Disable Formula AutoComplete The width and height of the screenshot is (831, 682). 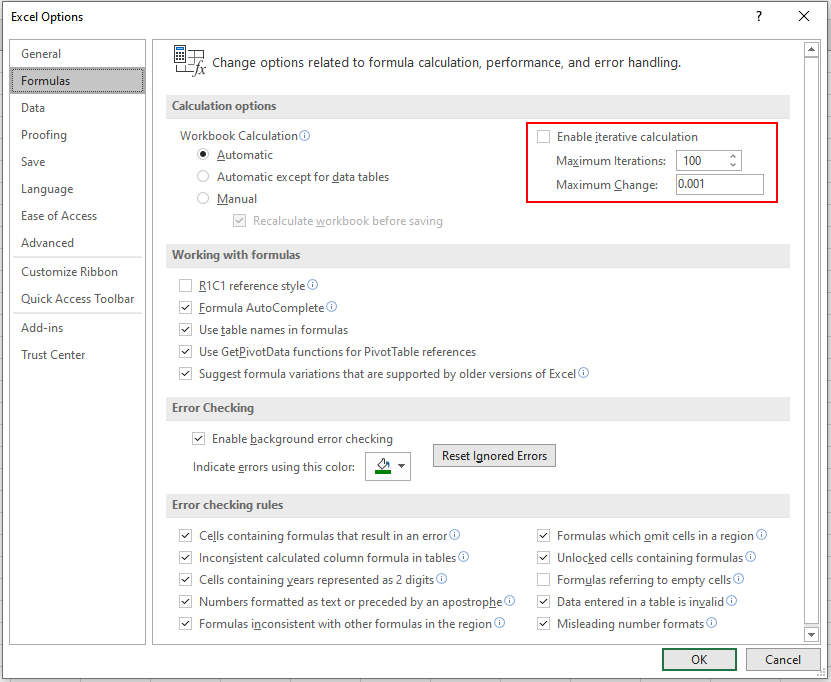coord(185,307)
